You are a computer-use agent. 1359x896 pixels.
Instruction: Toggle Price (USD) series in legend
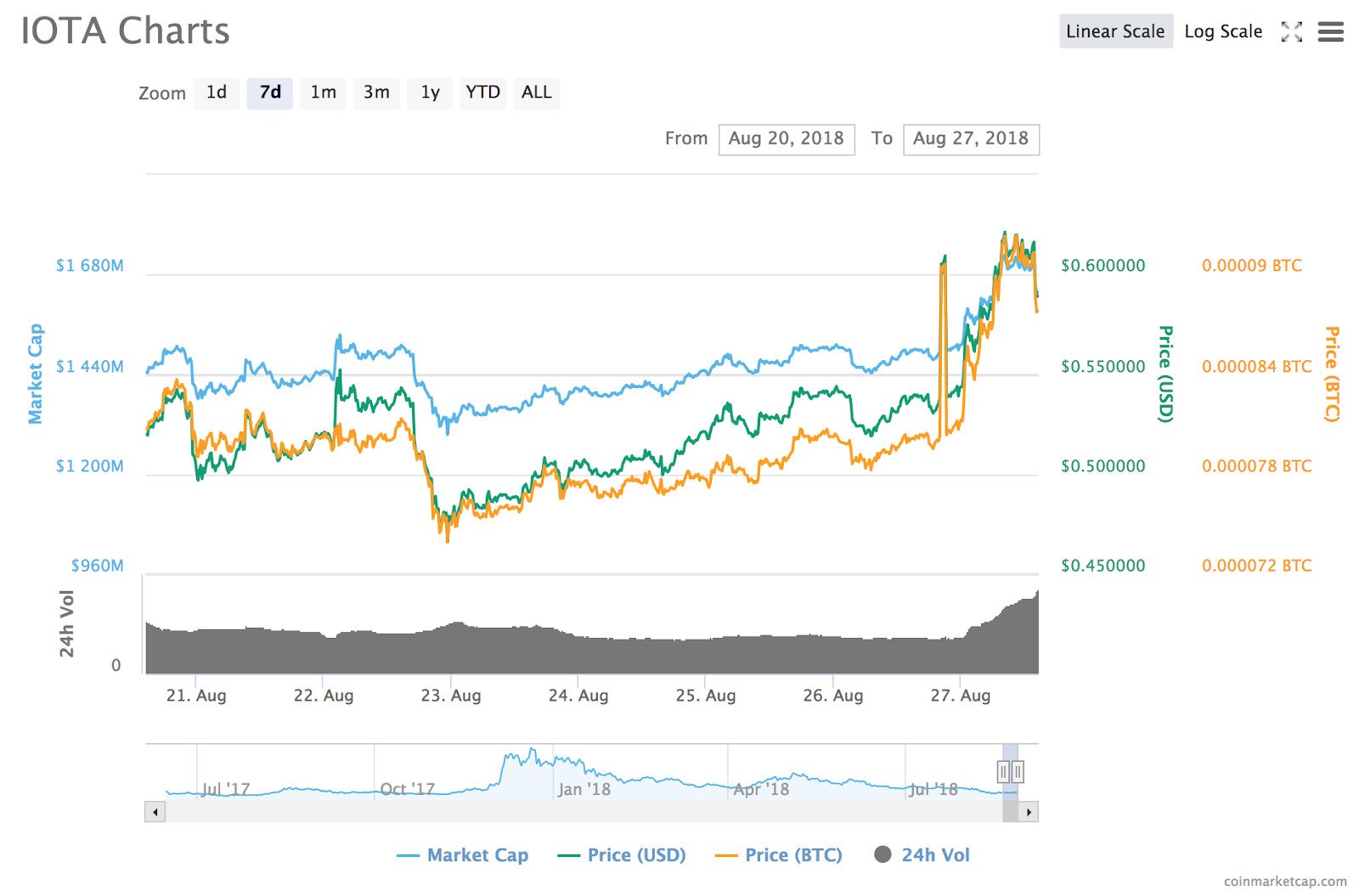pyautogui.click(x=622, y=855)
